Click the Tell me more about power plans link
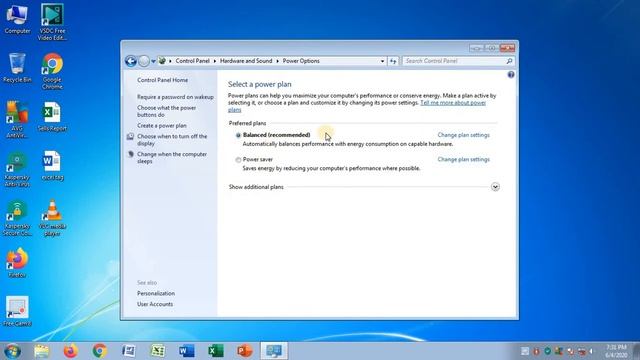 [x=453, y=103]
